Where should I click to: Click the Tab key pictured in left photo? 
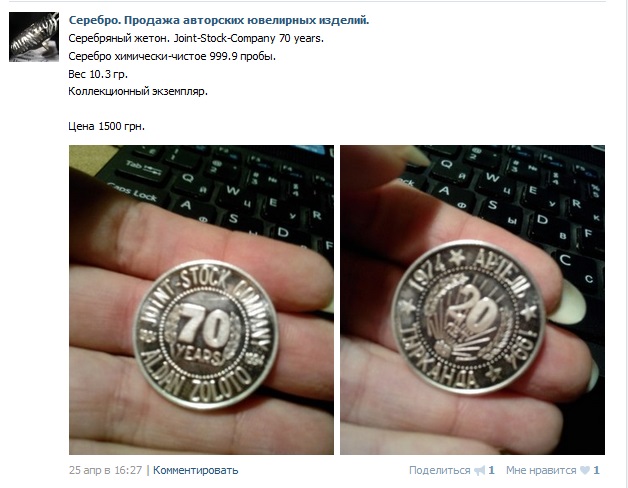(x=143, y=165)
